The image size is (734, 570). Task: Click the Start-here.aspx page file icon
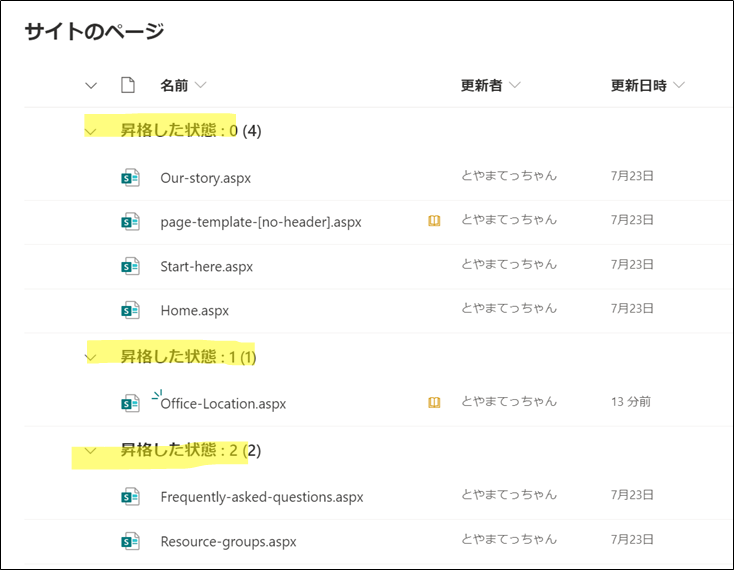[130, 266]
